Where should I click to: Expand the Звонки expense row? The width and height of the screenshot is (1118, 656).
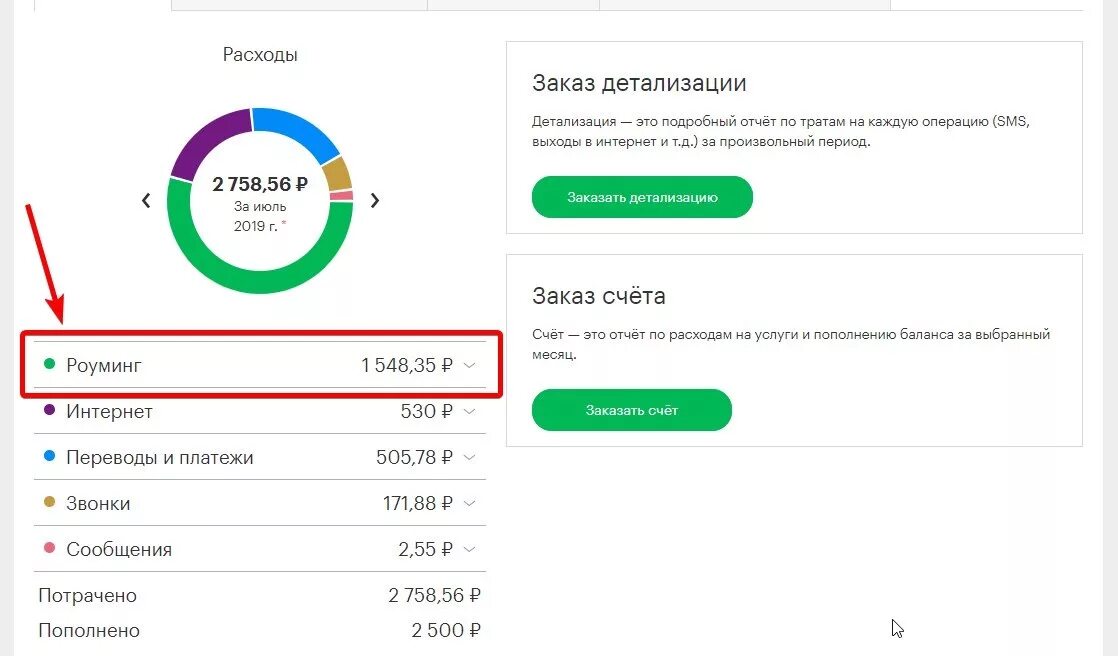pyautogui.click(x=470, y=503)
